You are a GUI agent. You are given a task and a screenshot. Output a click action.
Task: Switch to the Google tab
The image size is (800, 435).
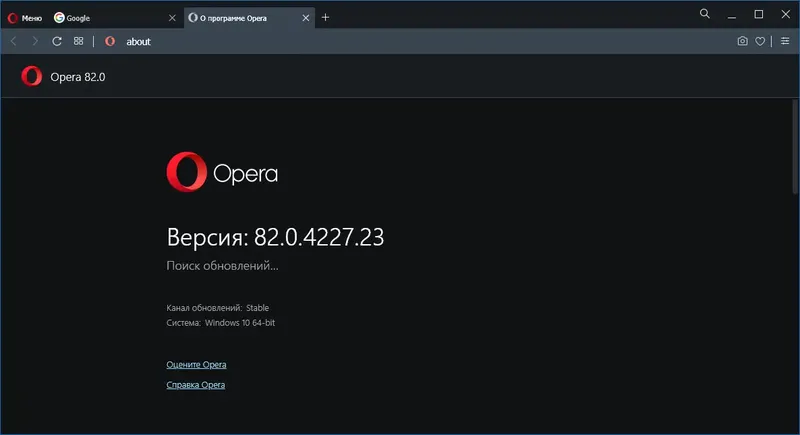pyautogui.click(x=116, y=18)
